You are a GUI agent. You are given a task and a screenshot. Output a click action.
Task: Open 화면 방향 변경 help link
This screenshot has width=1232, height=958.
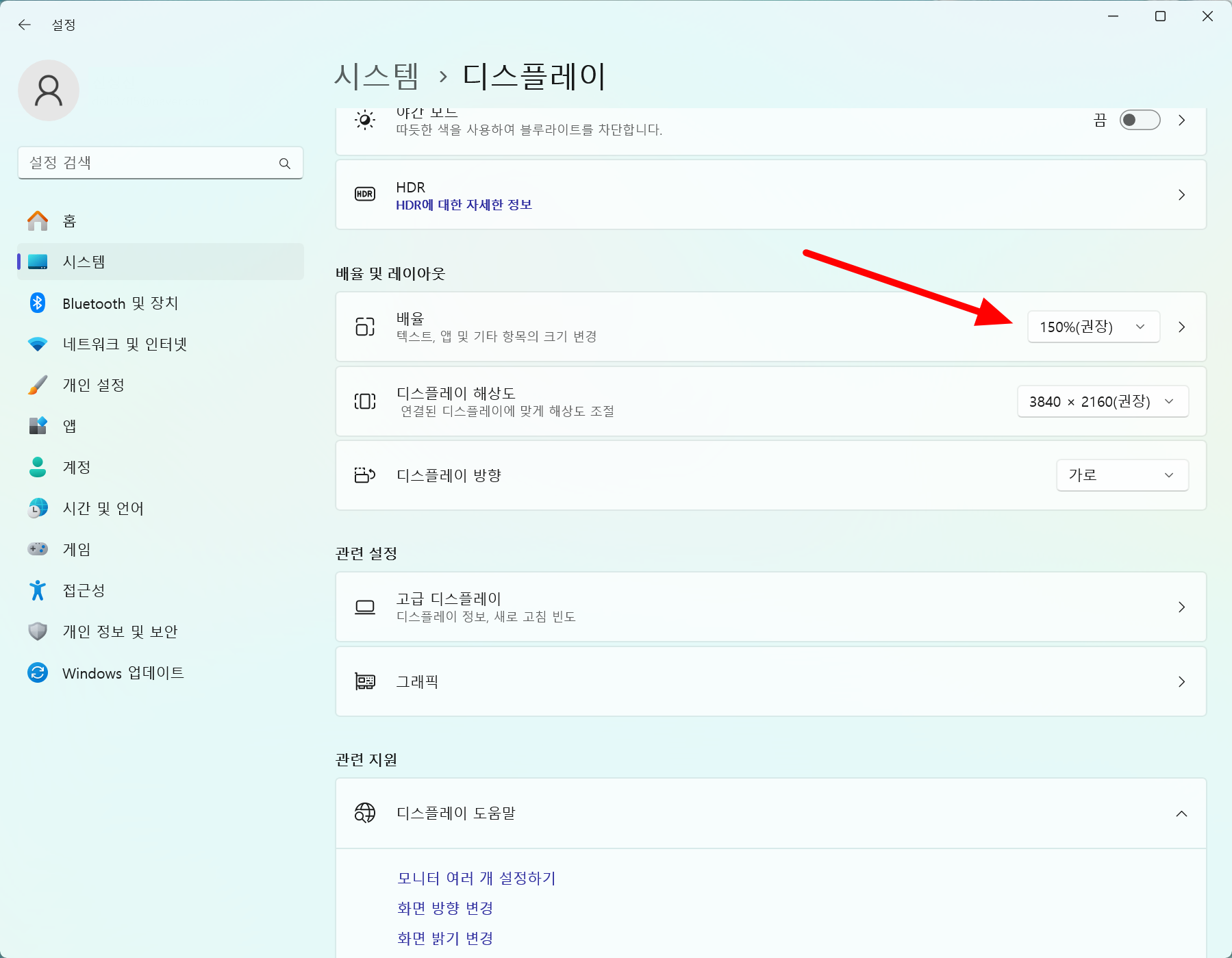(x=445, y=908)
